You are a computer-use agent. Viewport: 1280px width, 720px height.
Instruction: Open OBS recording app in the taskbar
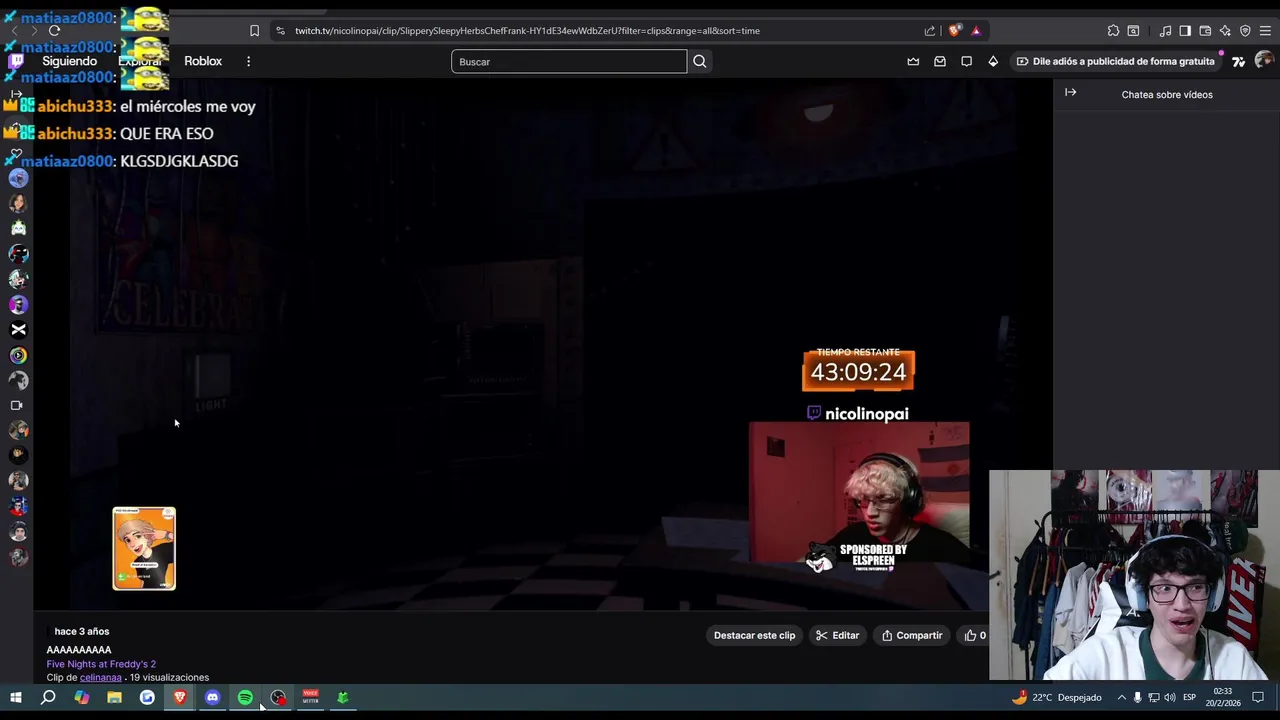[278, 697]
